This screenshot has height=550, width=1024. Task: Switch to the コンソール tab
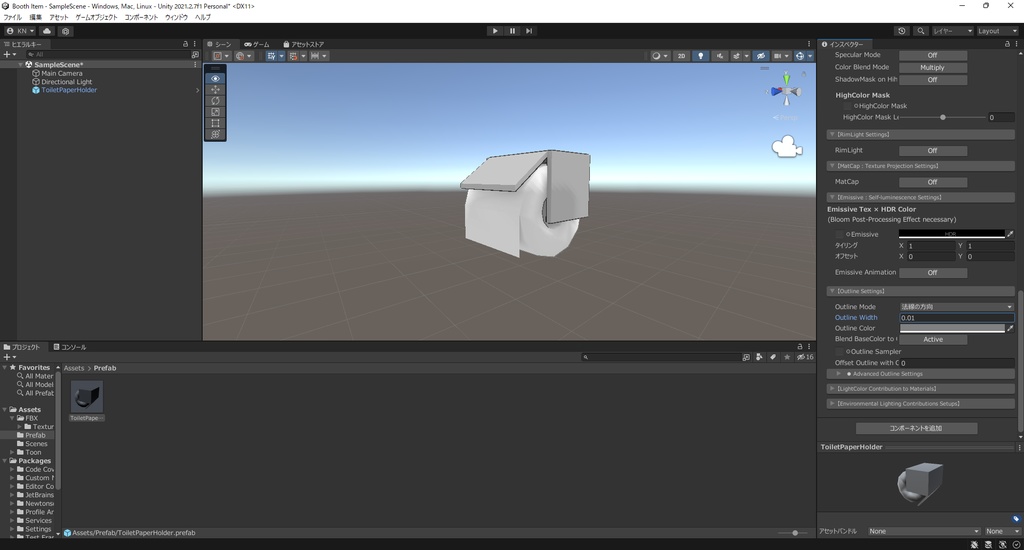click(x=70, y=347)
